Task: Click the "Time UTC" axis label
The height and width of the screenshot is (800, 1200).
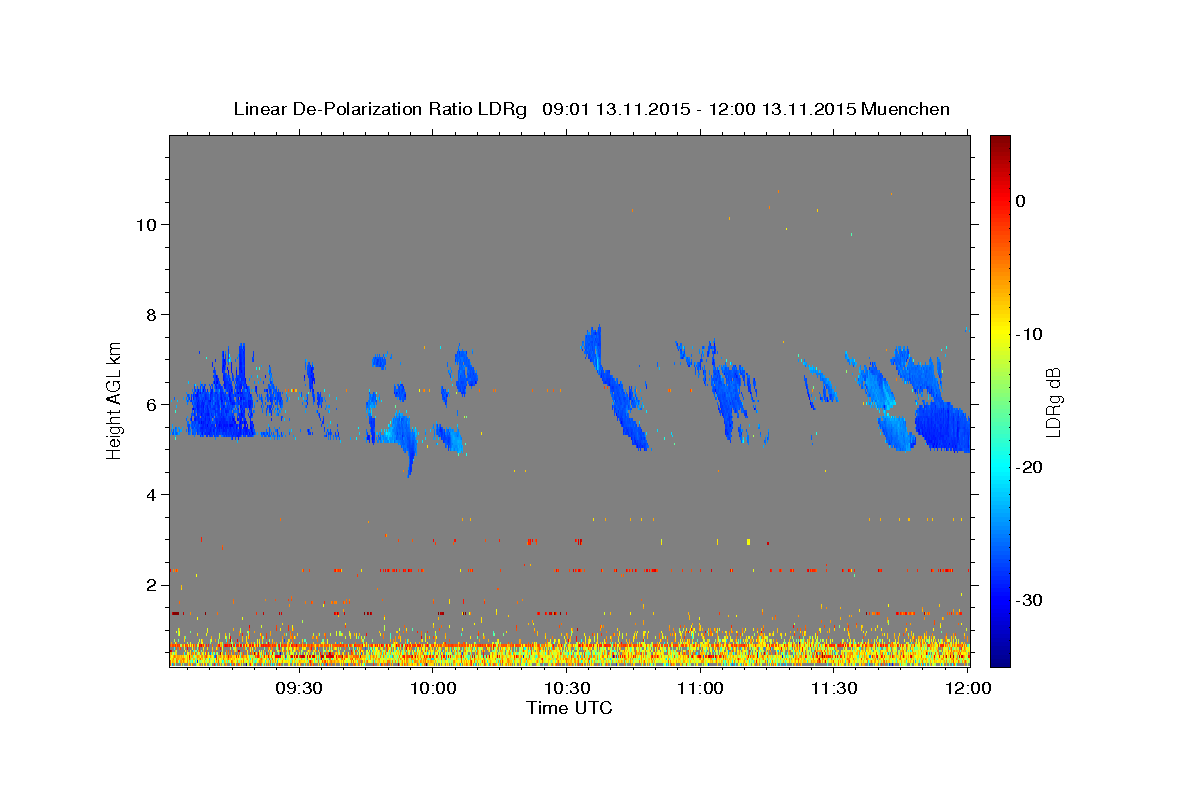Action: (x=569, y=708)
